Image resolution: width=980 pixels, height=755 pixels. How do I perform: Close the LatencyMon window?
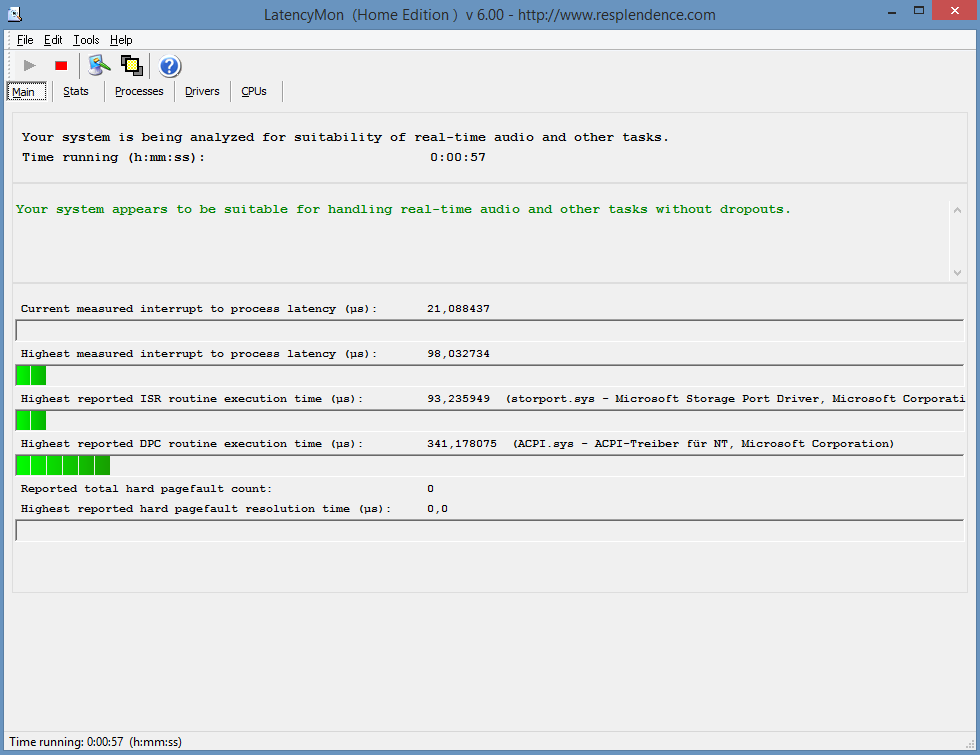954,11
